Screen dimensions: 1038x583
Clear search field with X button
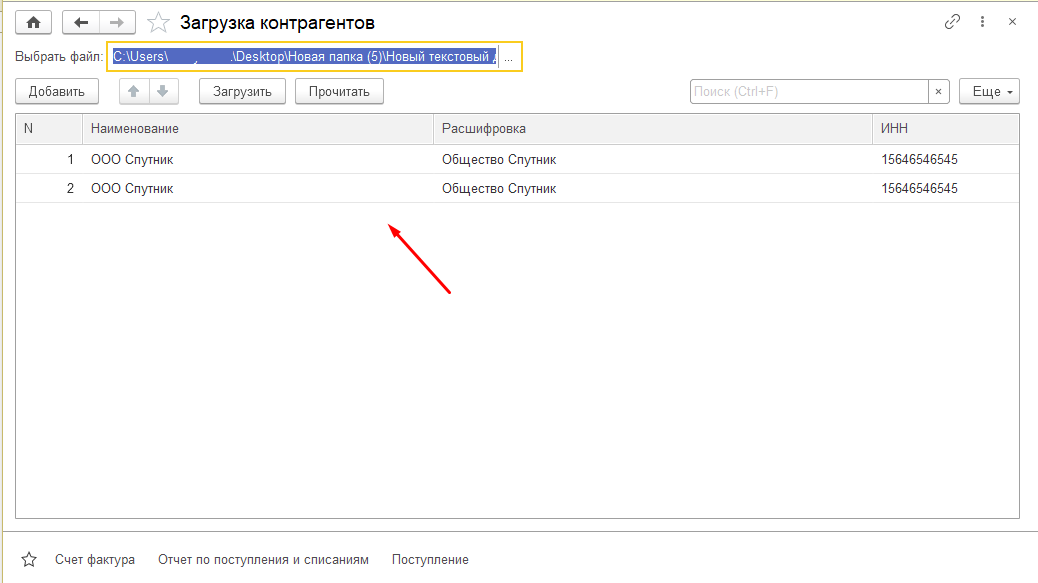[938, 91]
